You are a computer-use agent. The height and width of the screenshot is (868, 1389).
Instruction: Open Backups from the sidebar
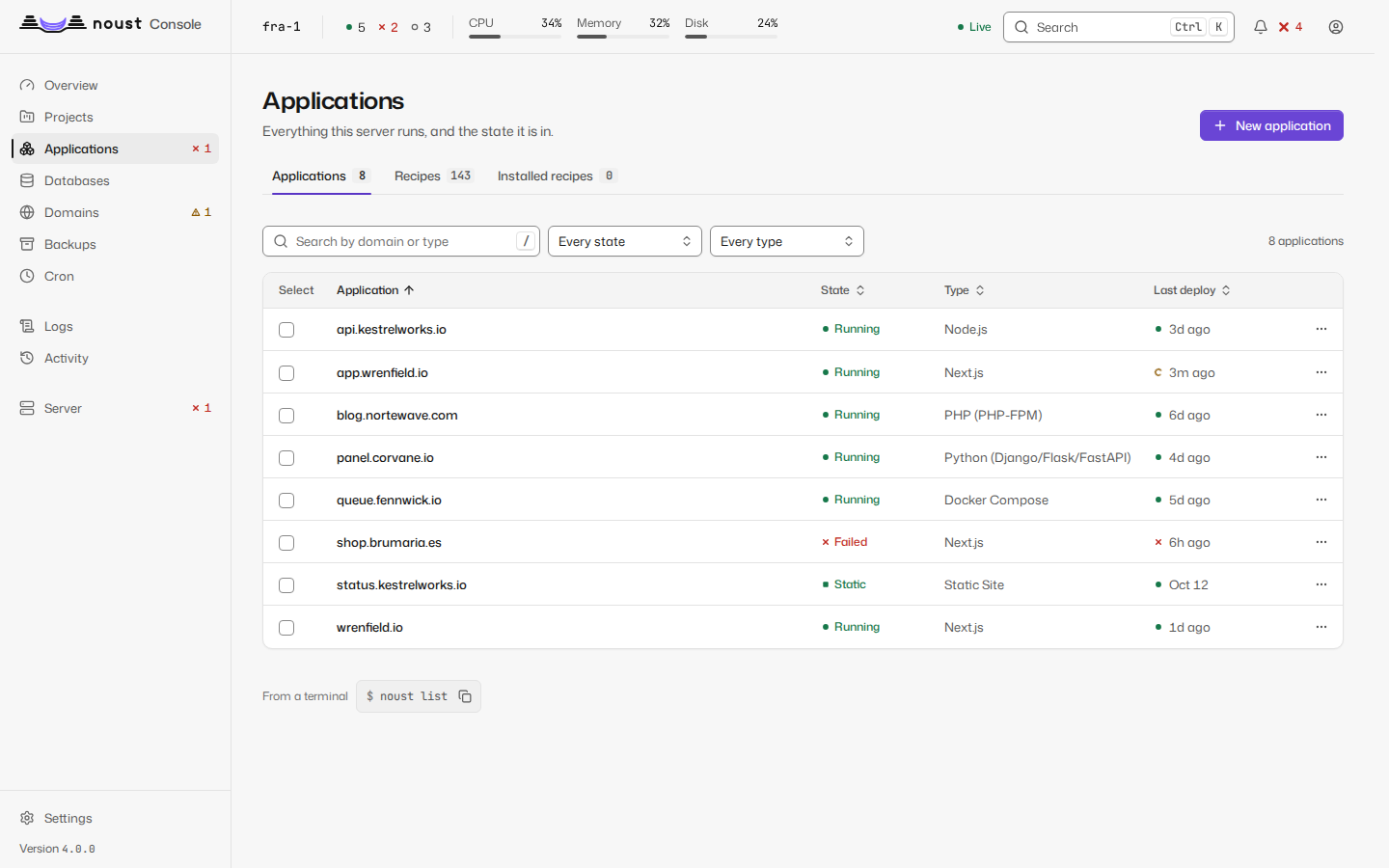116,244
